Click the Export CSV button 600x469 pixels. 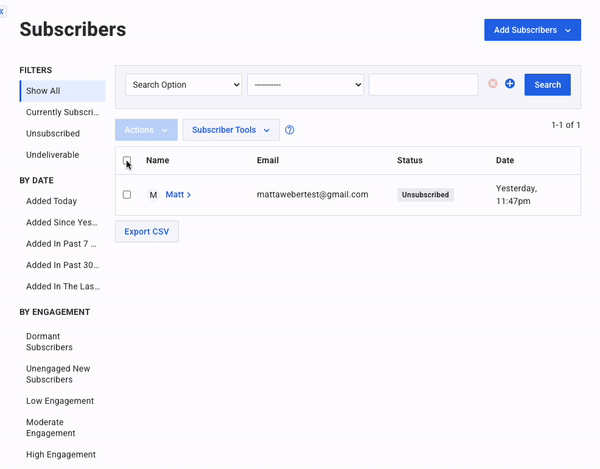click(147, 231)
